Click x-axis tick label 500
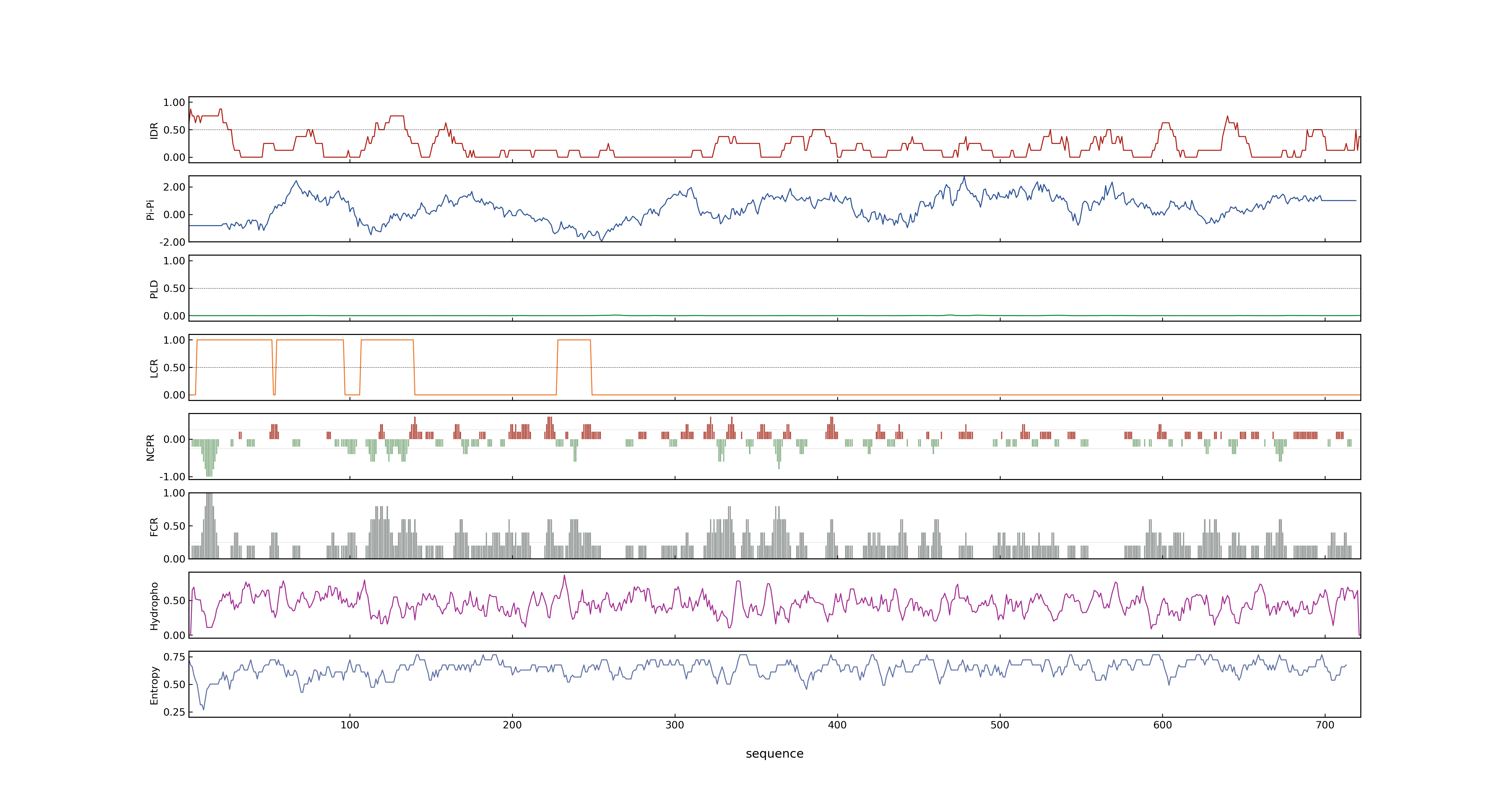The height and width of the screenshot is (806, 1512). 1000,725
